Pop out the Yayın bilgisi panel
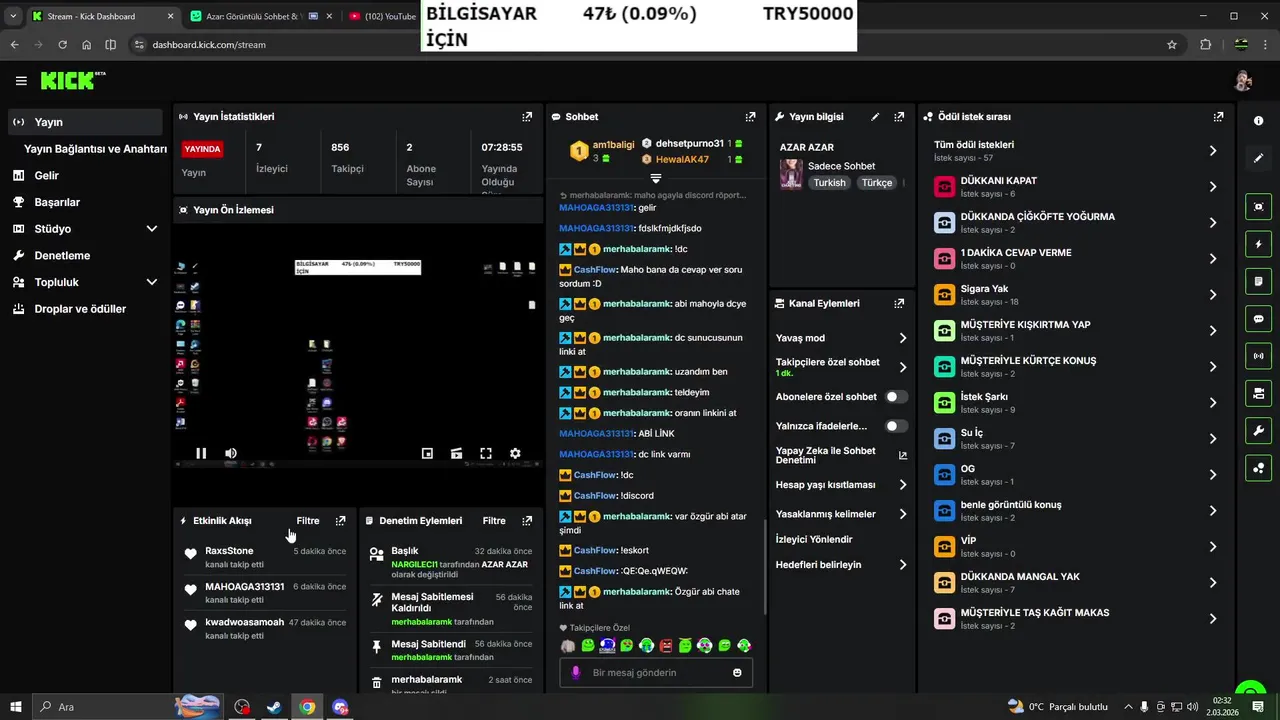Image resolution: width=1280 pixels, height=720 pixels. point(899,117)
